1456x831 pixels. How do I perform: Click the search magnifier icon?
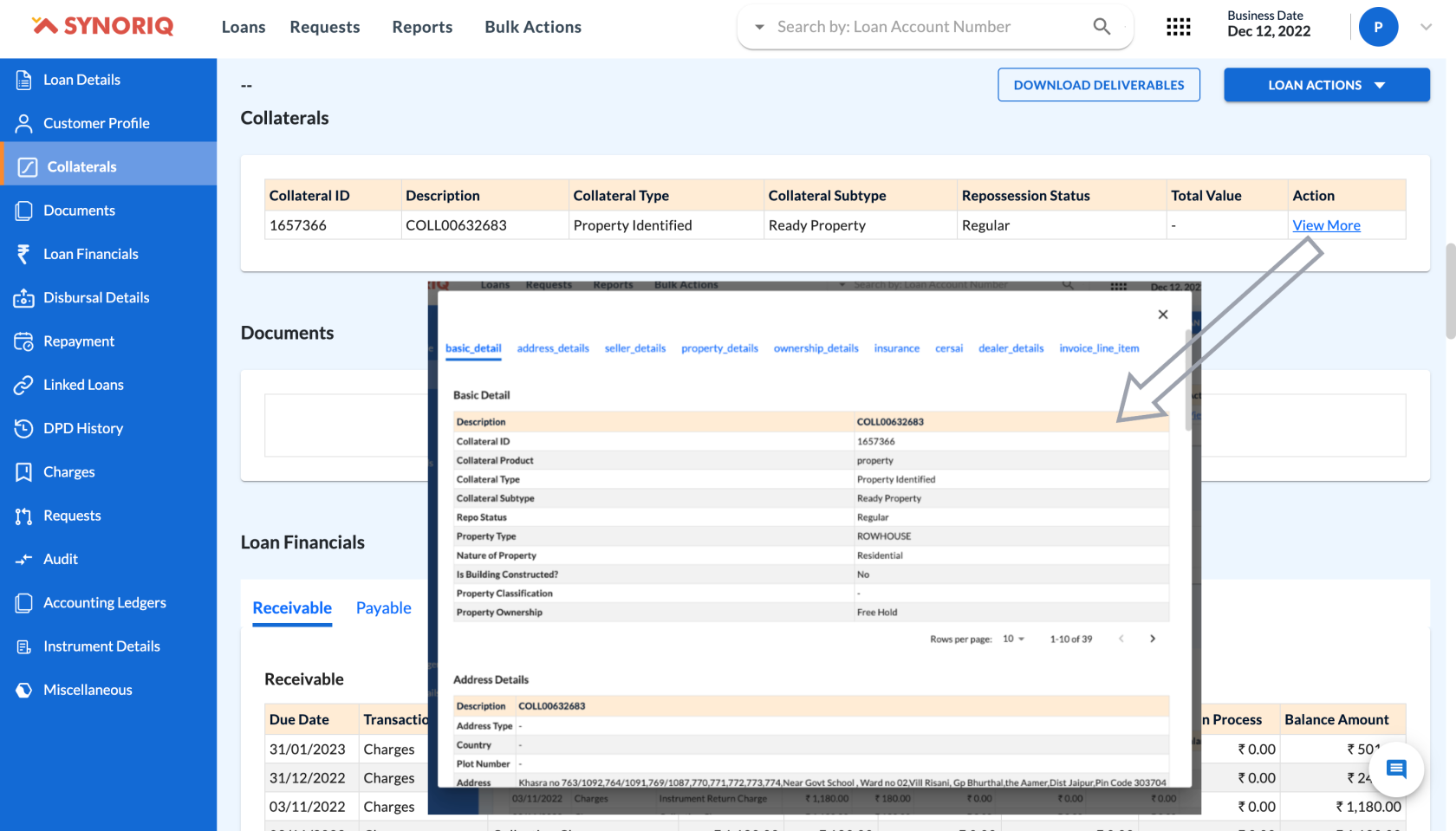(1102, 27)
